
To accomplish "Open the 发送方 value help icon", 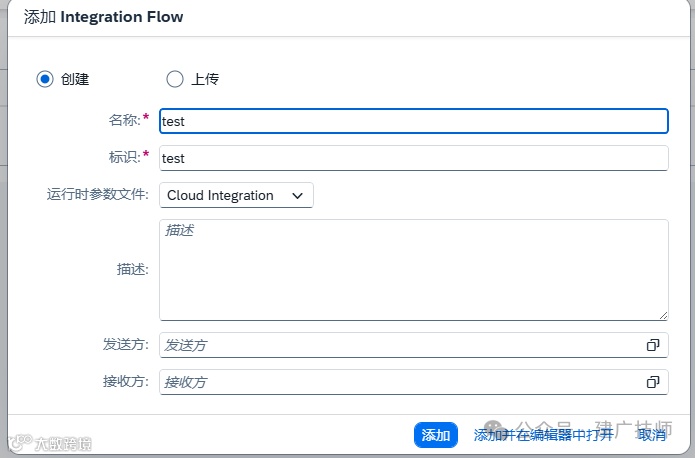I will [x=653, y=345].
